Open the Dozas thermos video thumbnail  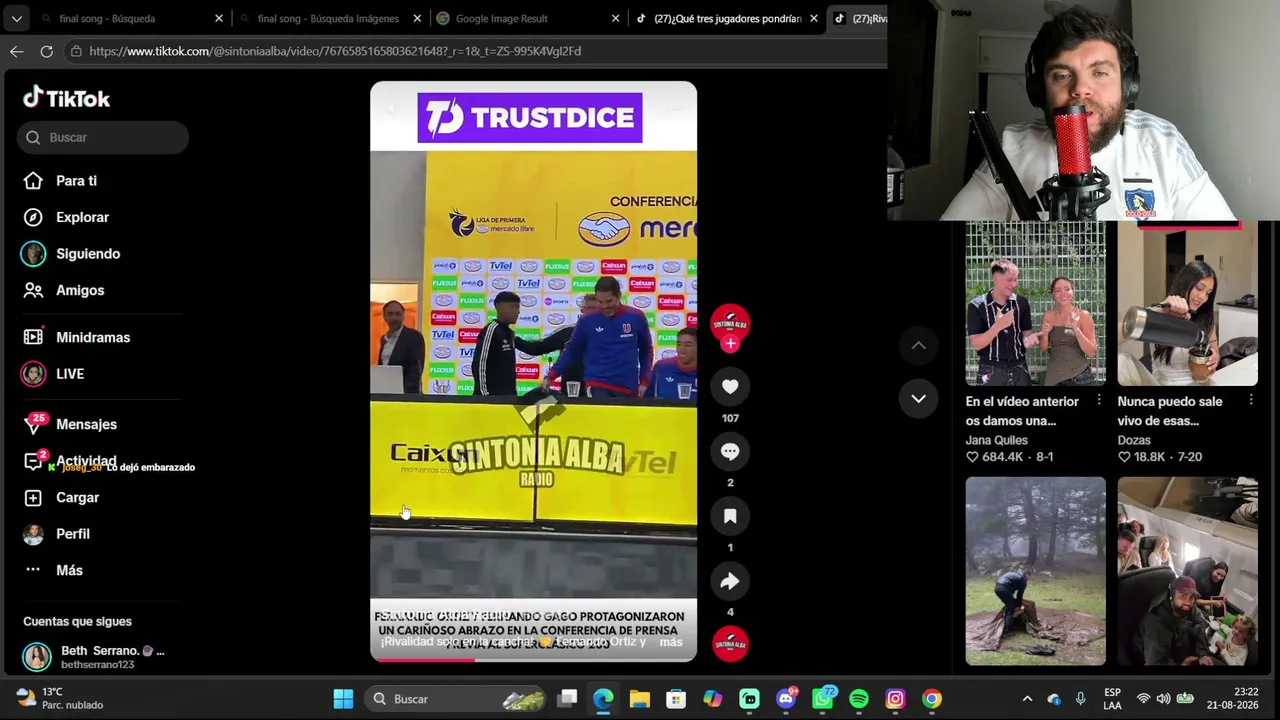(1187, 303)
